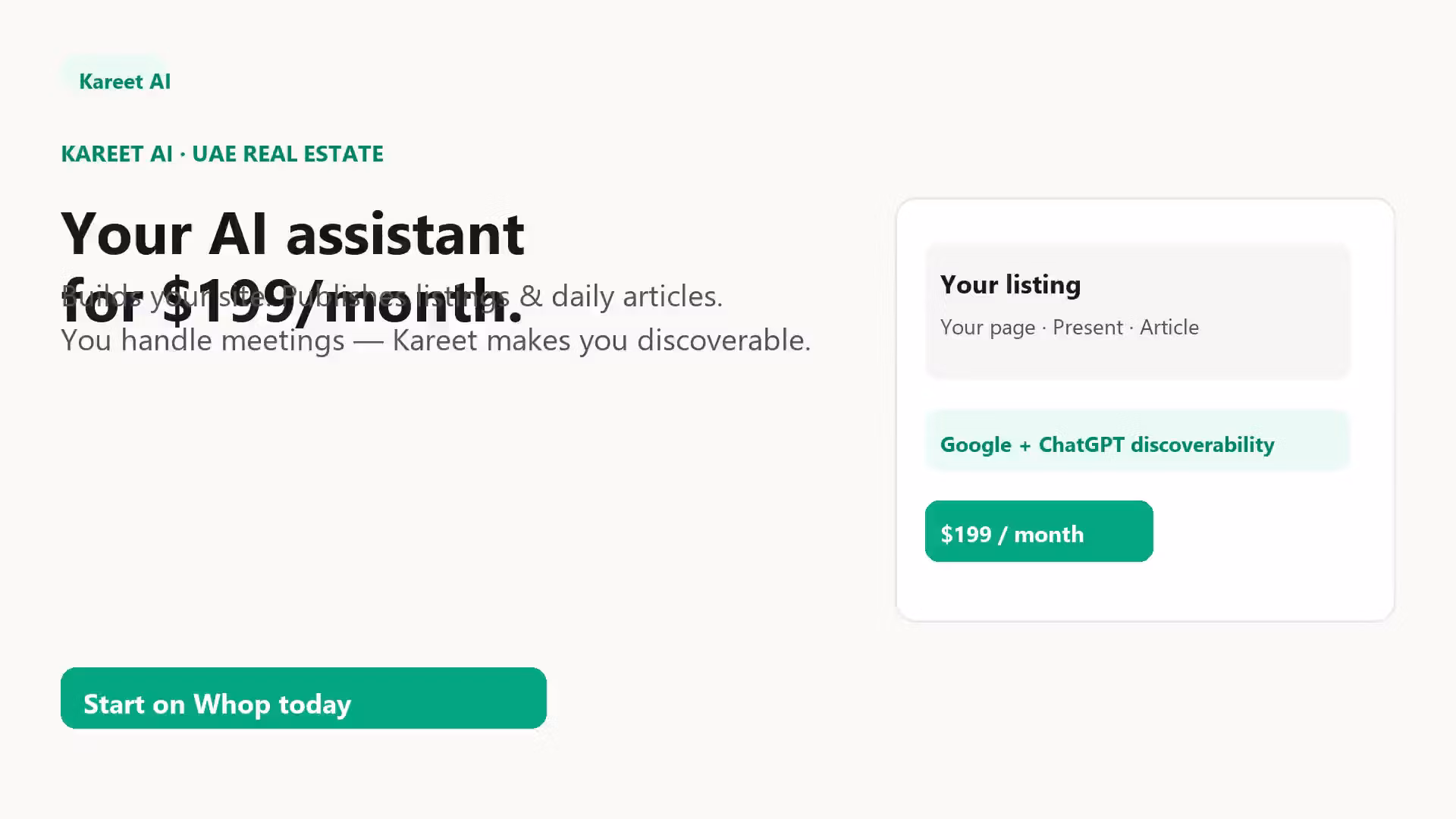
Task: Select the 'Article' label in listing box
Action: click(x=1169, y=328)
